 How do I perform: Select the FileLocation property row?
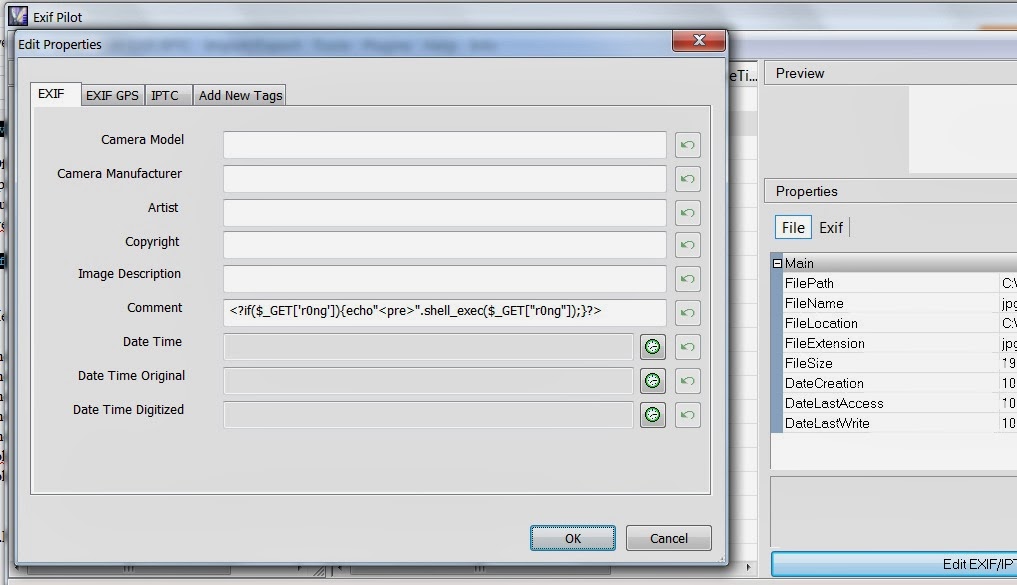pos(898,323)
